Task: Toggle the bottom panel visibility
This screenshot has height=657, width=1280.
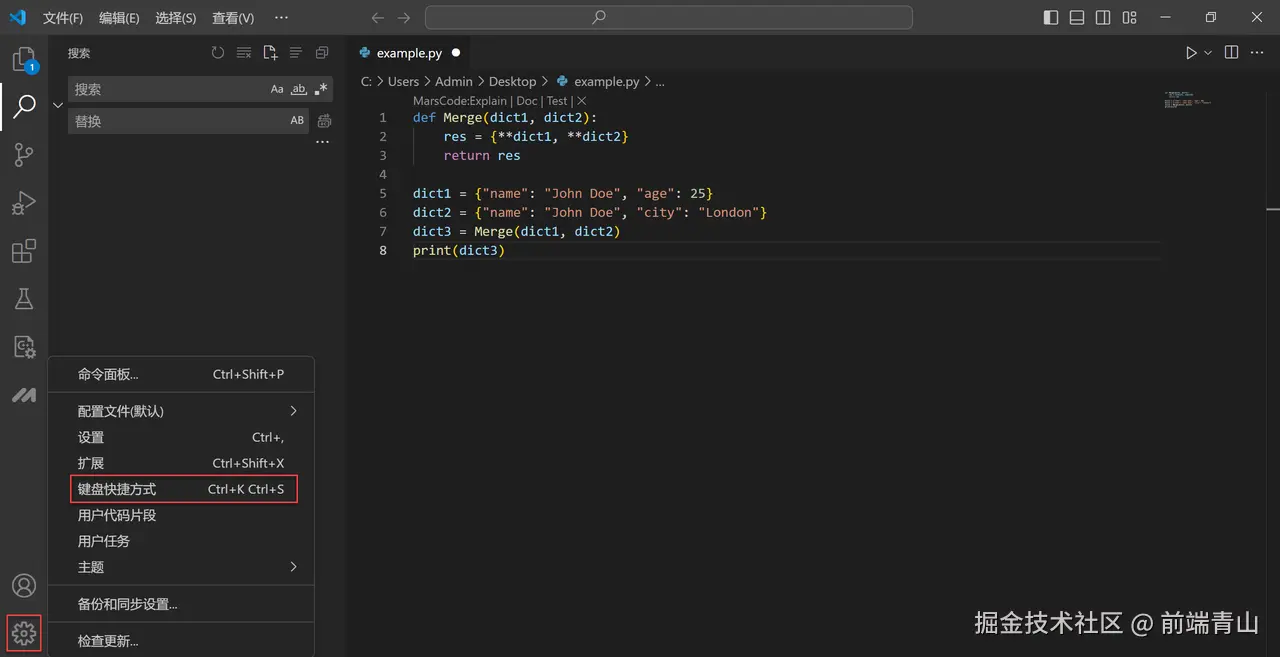Action: (1077, 18)
